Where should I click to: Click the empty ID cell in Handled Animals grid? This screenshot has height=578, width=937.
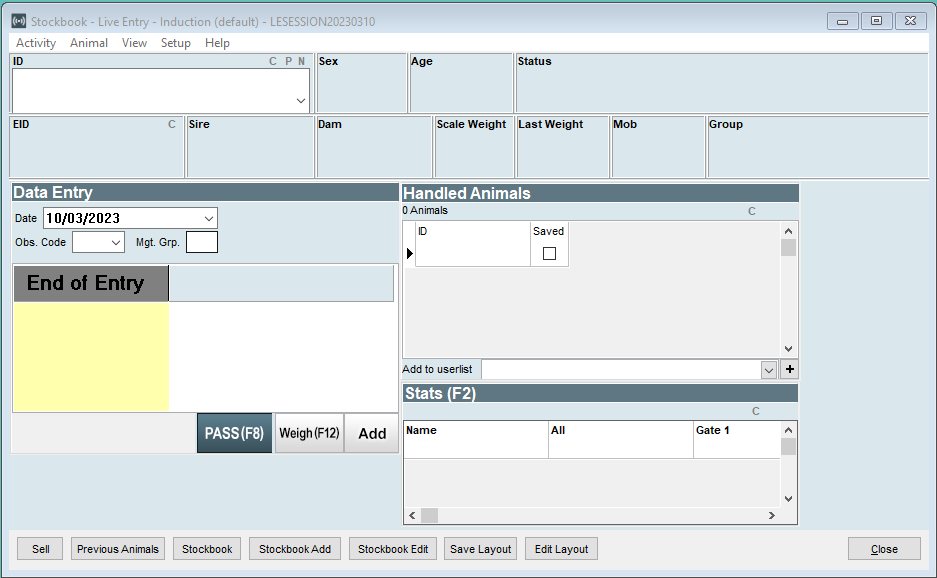473,253
